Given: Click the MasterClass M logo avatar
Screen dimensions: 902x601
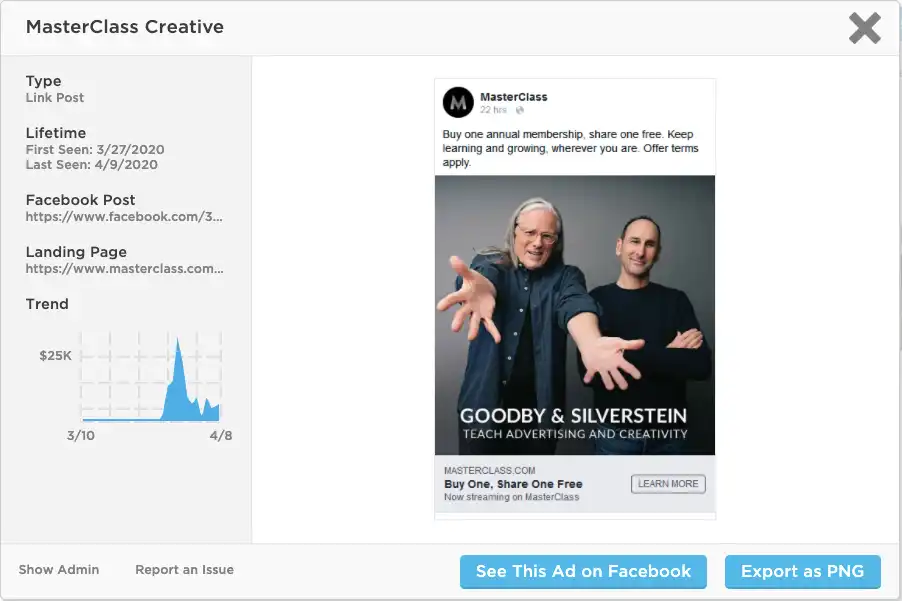Looking at the screenshot, I should pyautogui.click(x=458, y=102).
